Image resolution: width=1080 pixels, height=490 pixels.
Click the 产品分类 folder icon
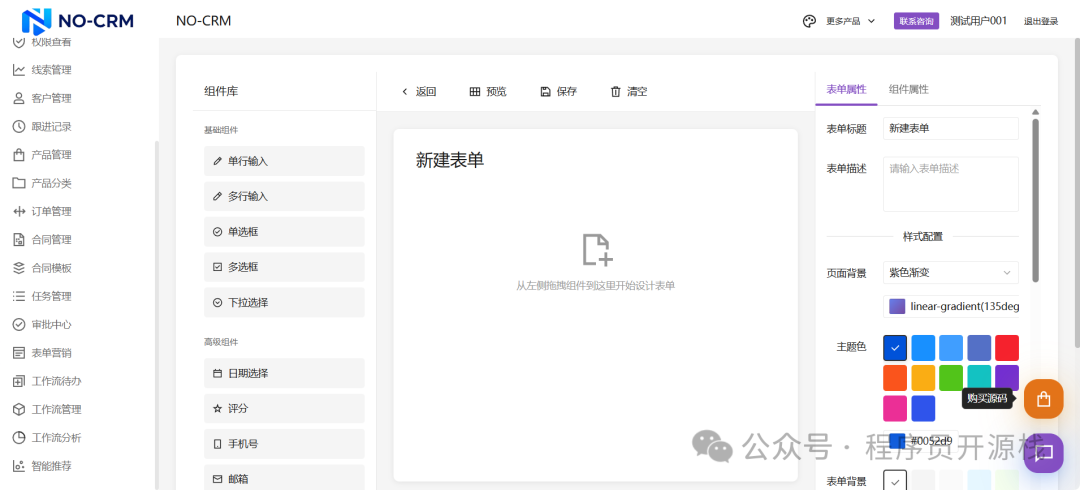point(19,183)
